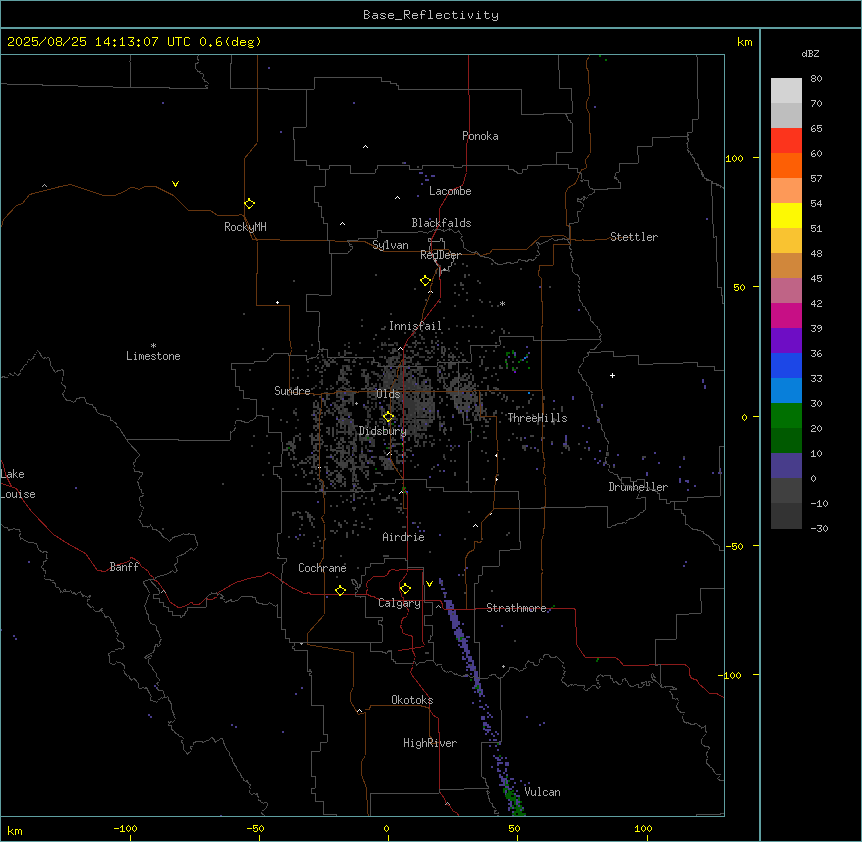Click the yellow diamond marker below Cochrane

point(340,591)
